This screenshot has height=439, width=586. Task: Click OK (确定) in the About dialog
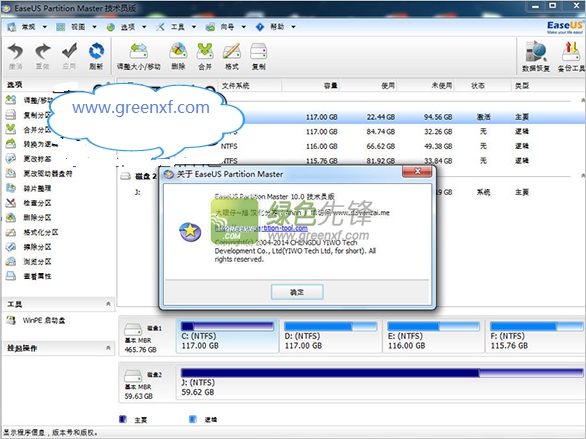point(297,292)
